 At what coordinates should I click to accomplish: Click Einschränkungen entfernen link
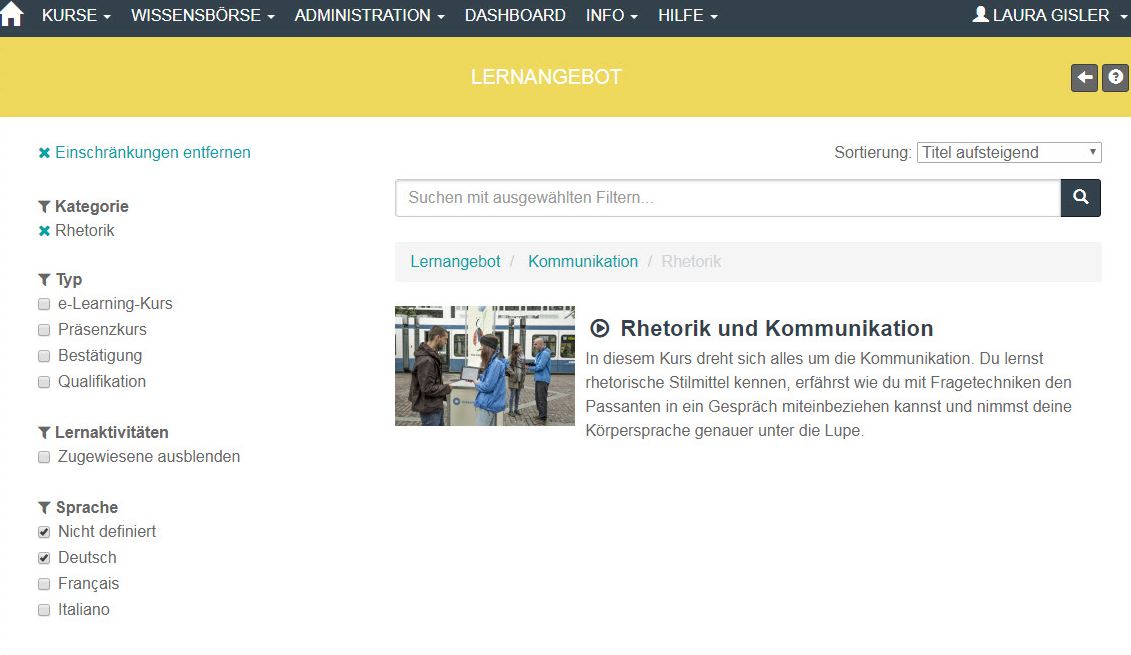pyautogui.click(x=144, y=152)
